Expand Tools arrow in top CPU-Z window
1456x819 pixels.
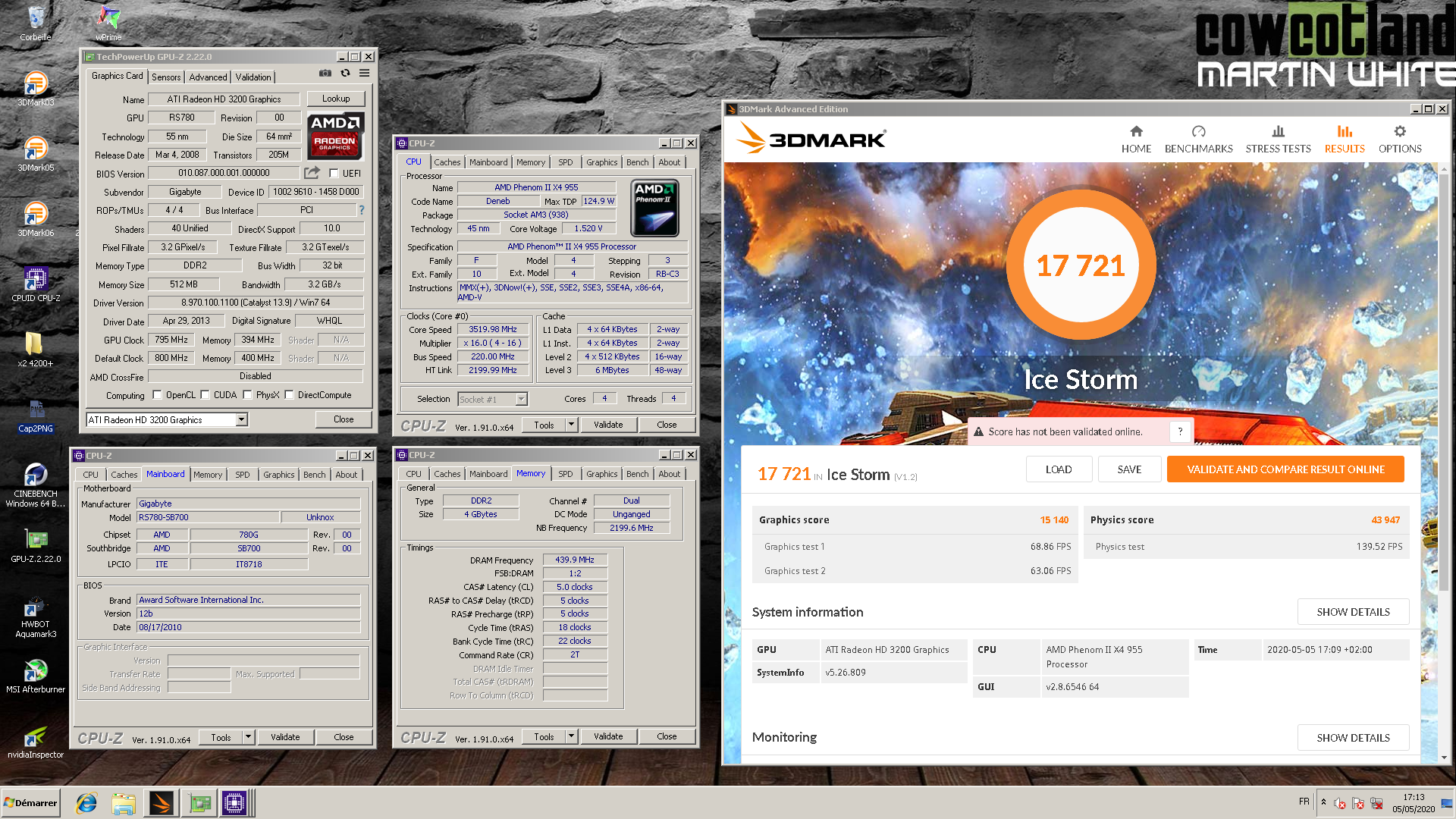pos(572,425)
